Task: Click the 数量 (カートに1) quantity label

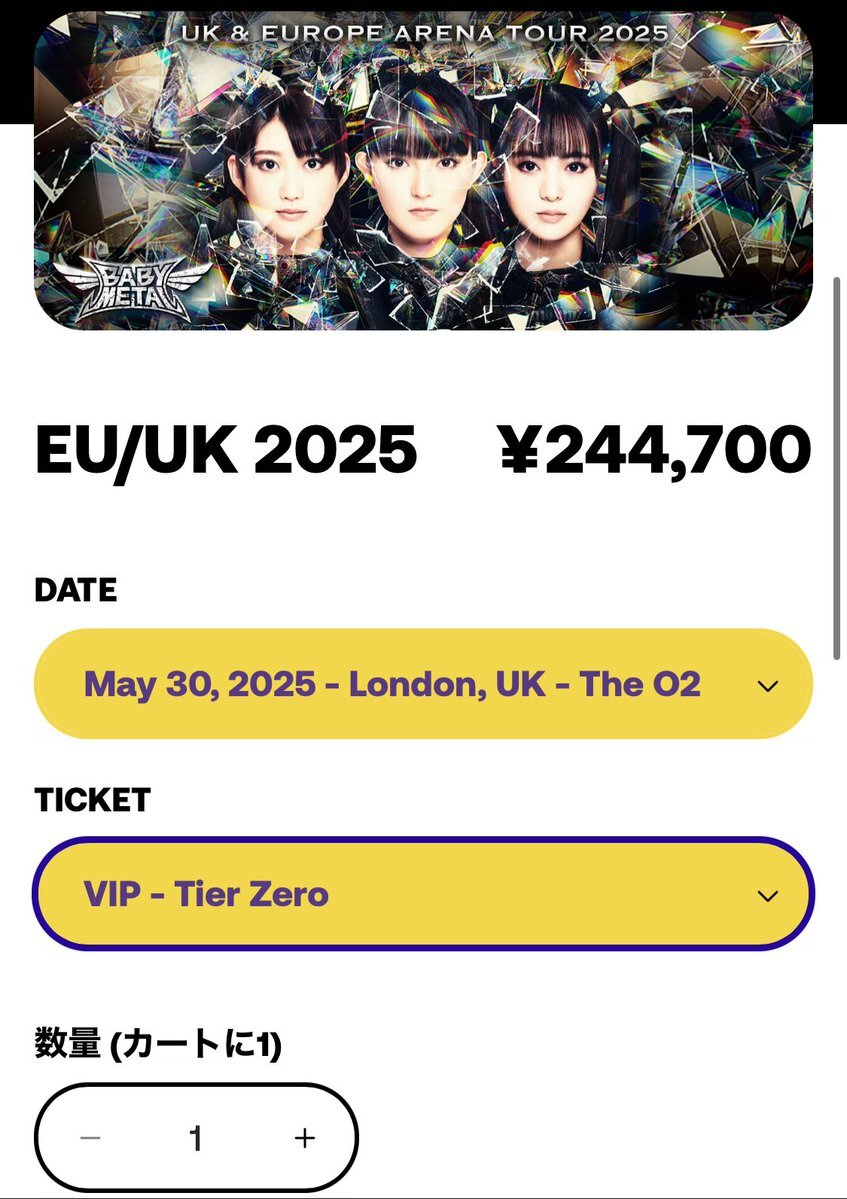Action: pyautogui.click(x=158, y=1045)
